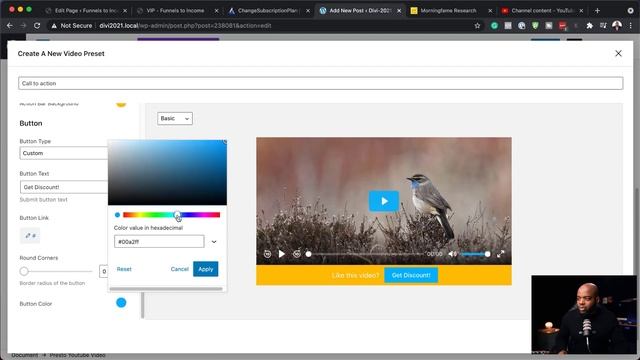
Task: Click the Round Corners number box
Action: coord(104,271)
